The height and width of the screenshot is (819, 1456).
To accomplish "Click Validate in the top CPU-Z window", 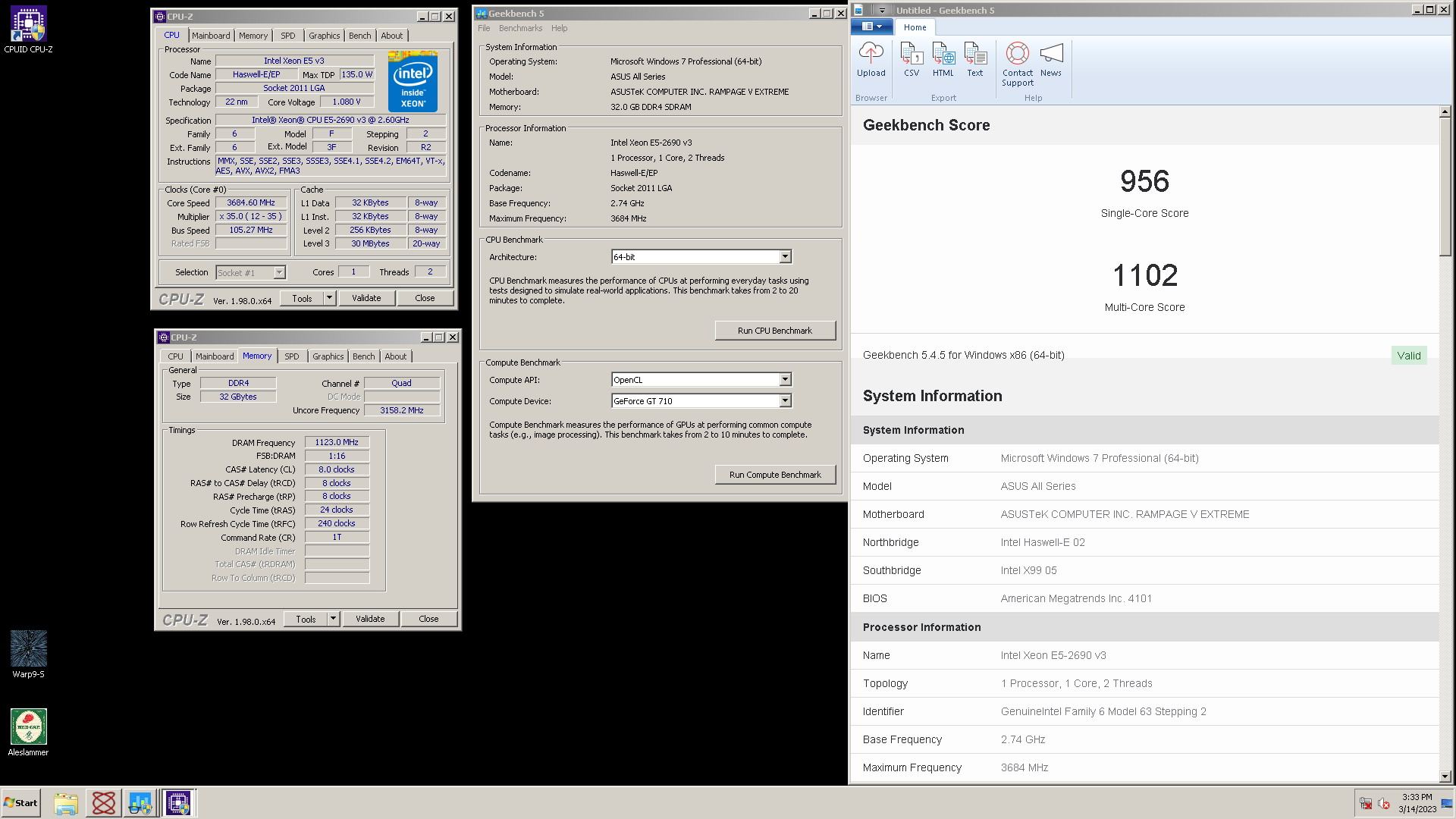I will tap(366, 299).
